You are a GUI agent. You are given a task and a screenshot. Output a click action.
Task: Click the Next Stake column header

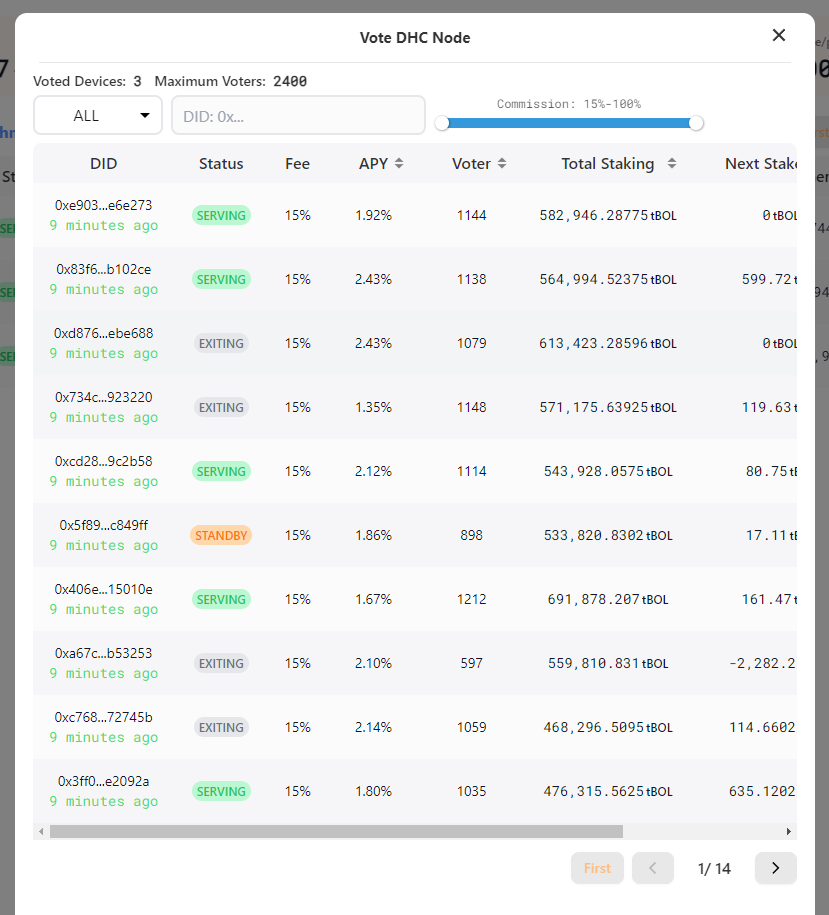761,163
